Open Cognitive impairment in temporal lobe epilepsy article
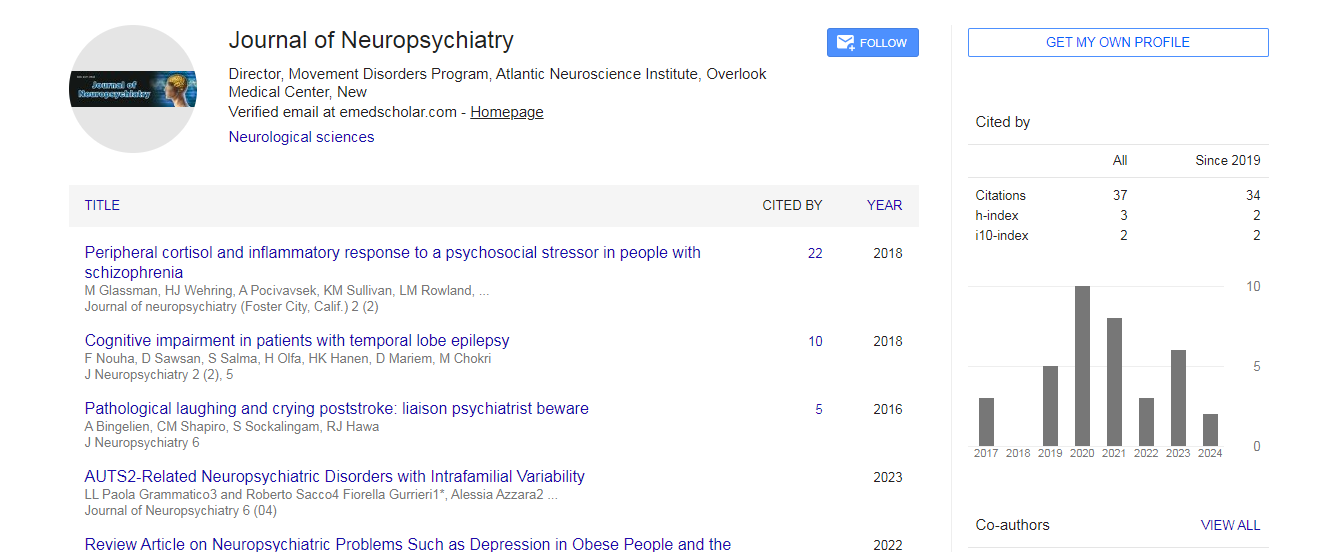Viewport: 1341px width, 552px height. (297, 341)
